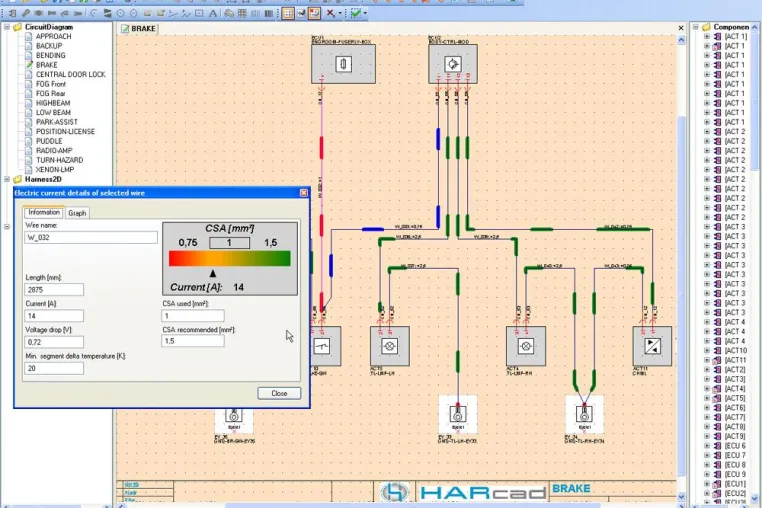762x508 pixels.
Task: Click the table grid layout icon
Action: [x=242, y=14]
